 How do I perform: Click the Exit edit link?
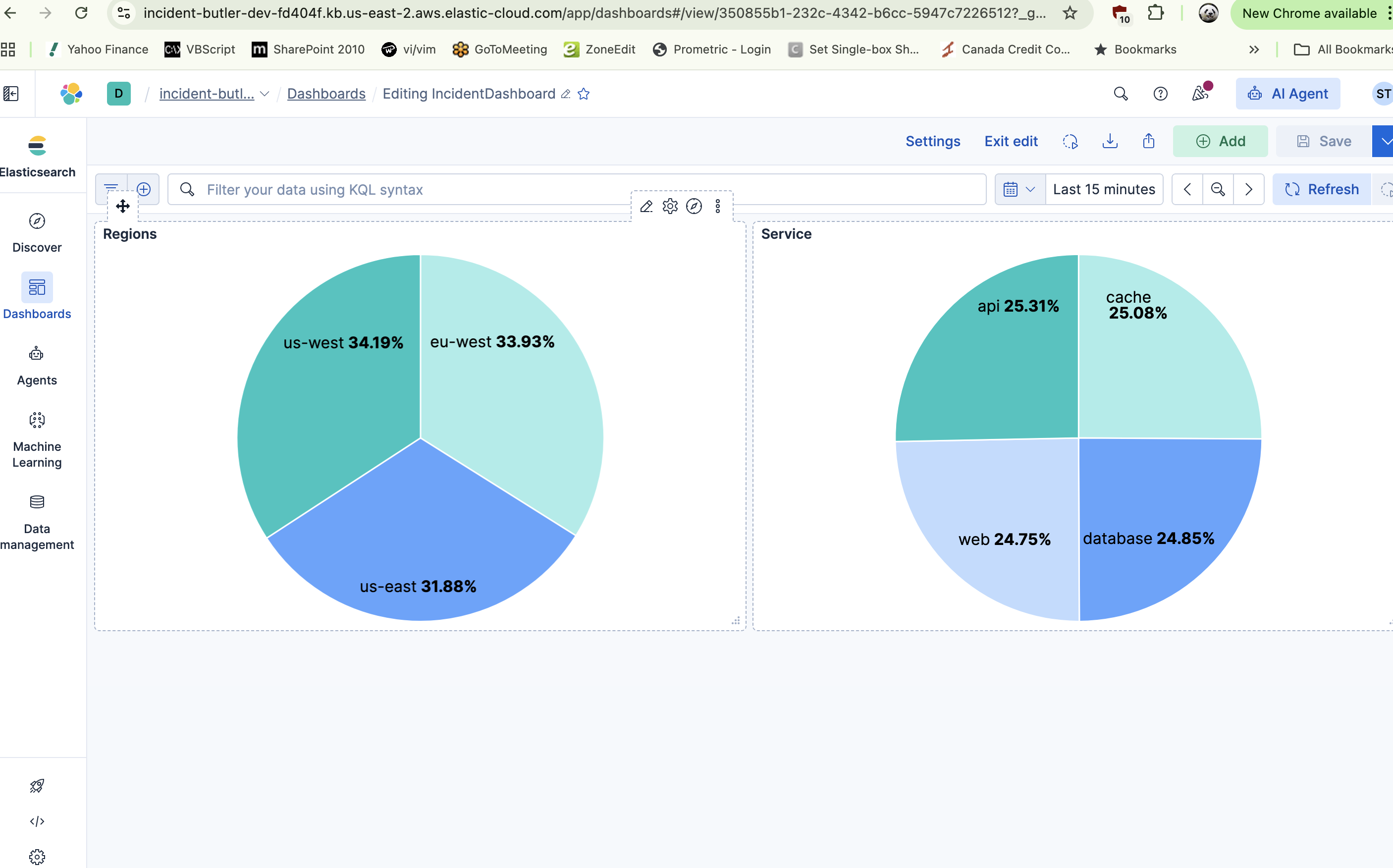[x=1011, y=141]
